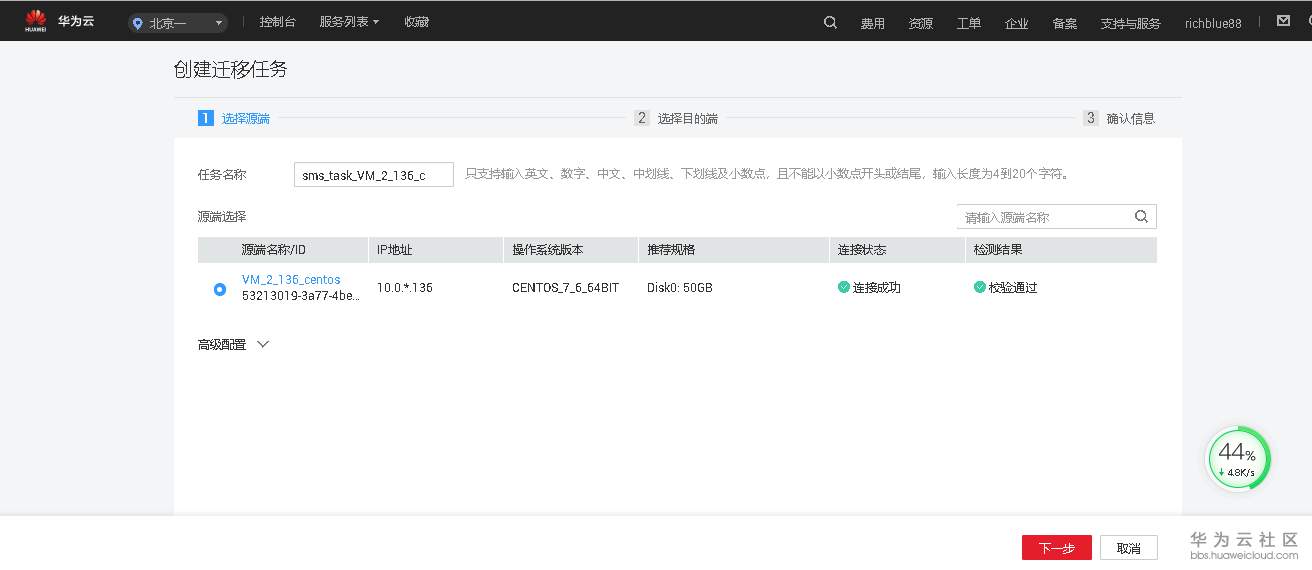The width and height of the screenshot is (1312, 570).
Task: Open 资源 resources menu
Action: click(921, 23)
